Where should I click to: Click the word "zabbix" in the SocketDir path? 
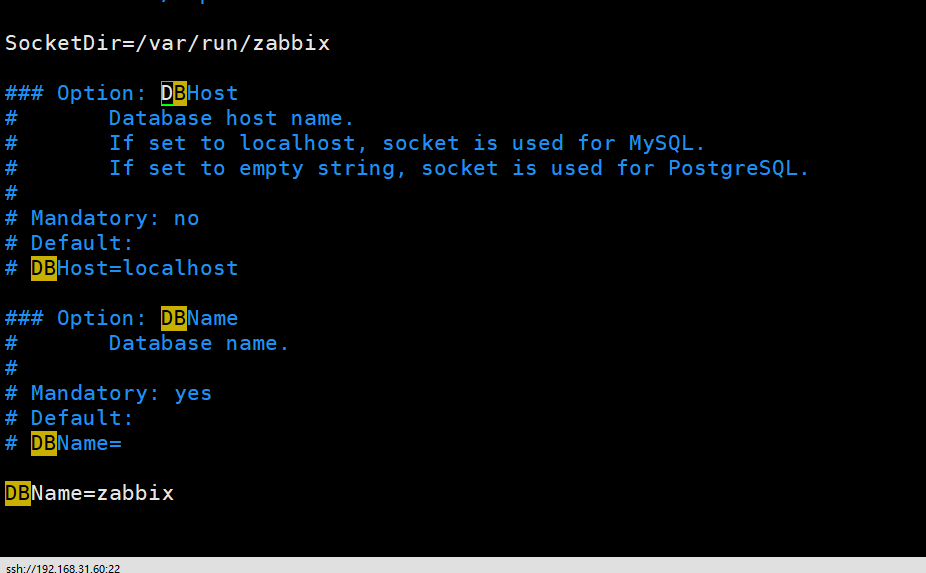(291, 43)
